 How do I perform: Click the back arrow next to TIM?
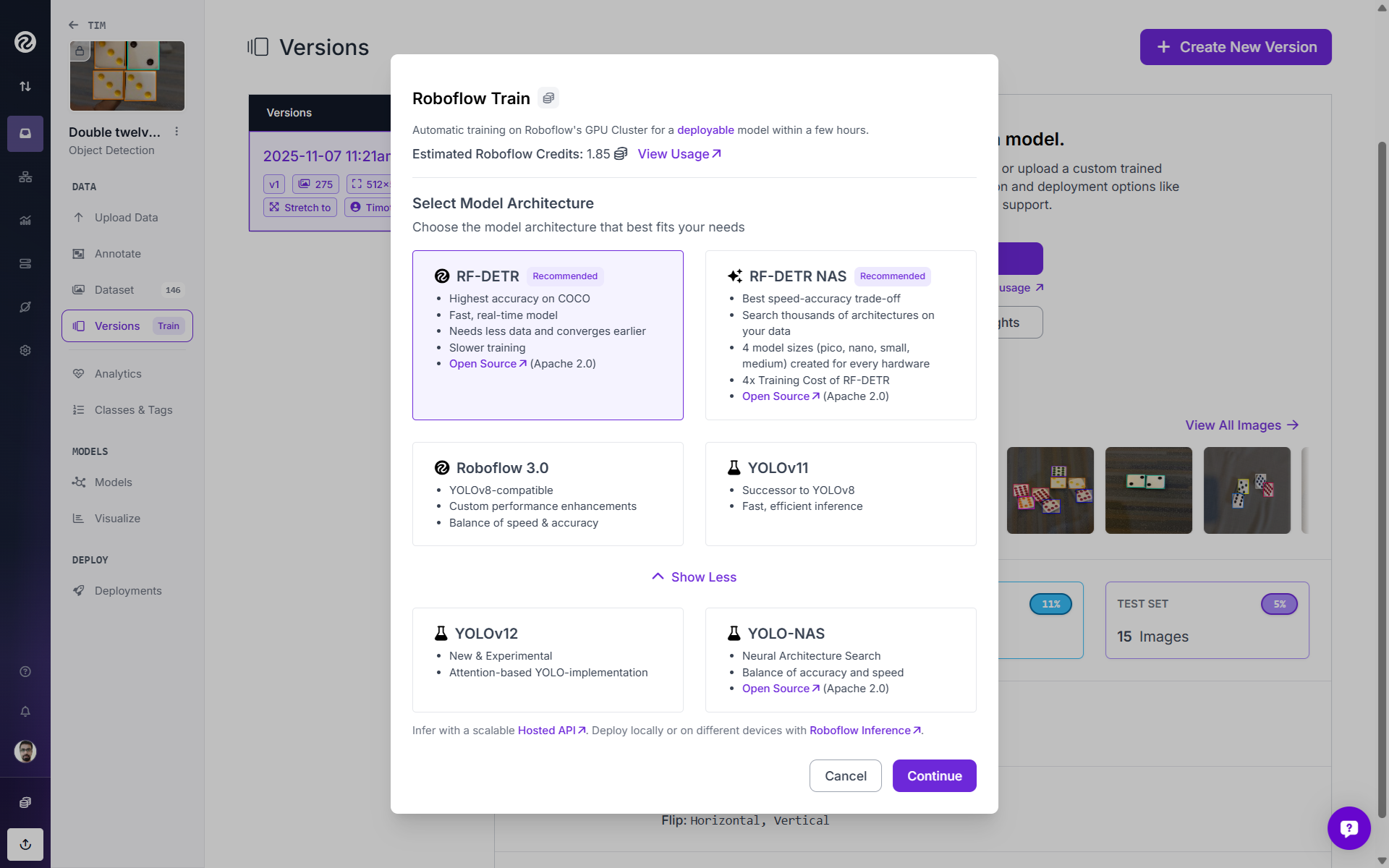coord(73,25)
